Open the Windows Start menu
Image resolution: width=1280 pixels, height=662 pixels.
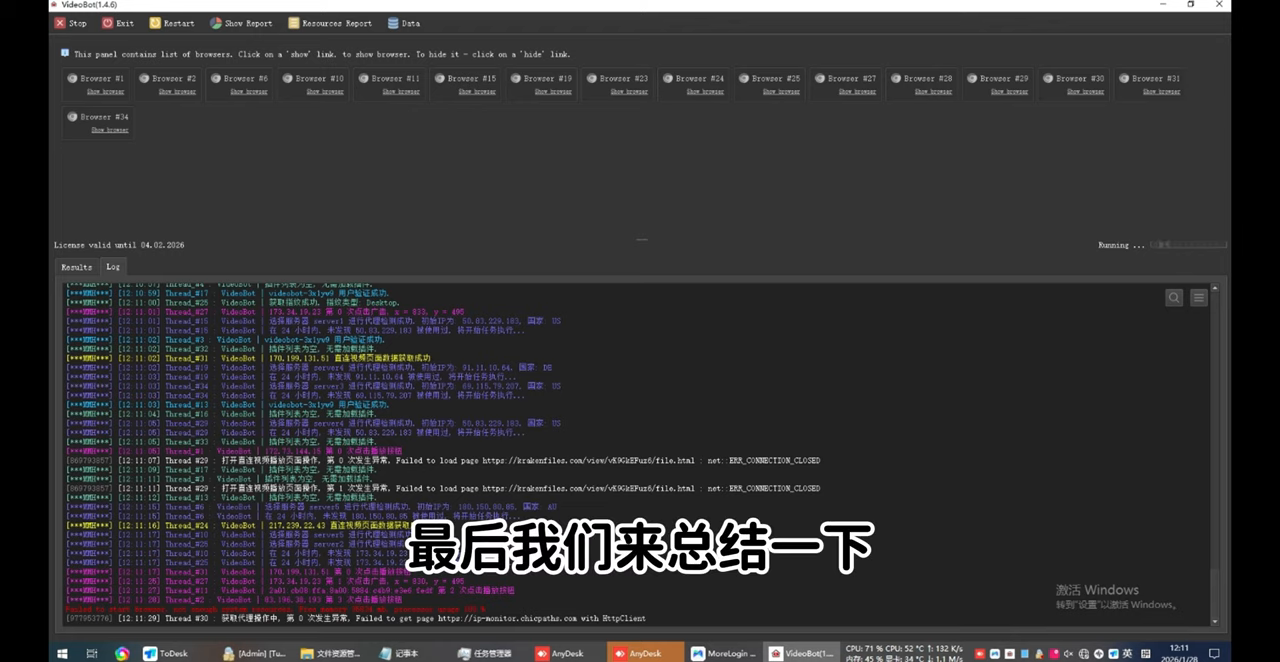(62, 654)
